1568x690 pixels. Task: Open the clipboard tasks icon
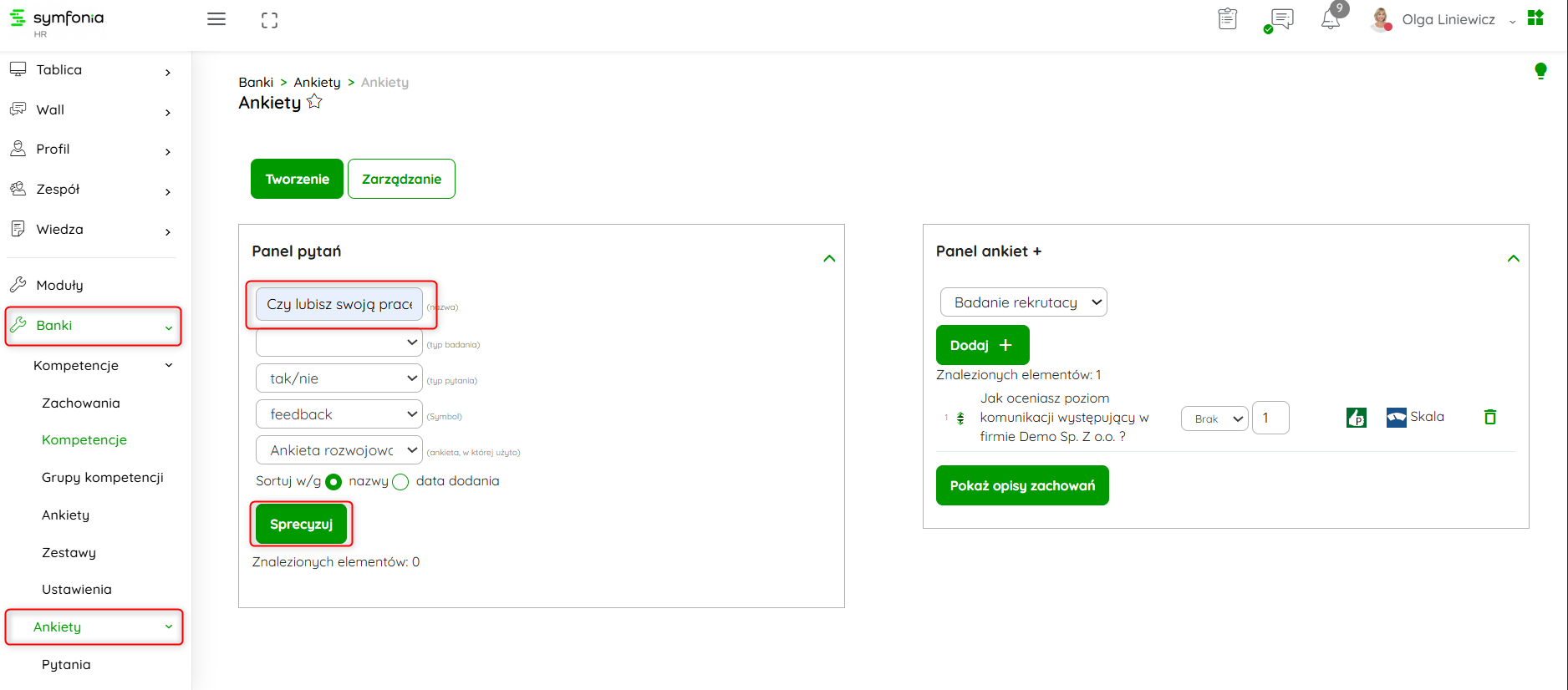coord(1227,18)
